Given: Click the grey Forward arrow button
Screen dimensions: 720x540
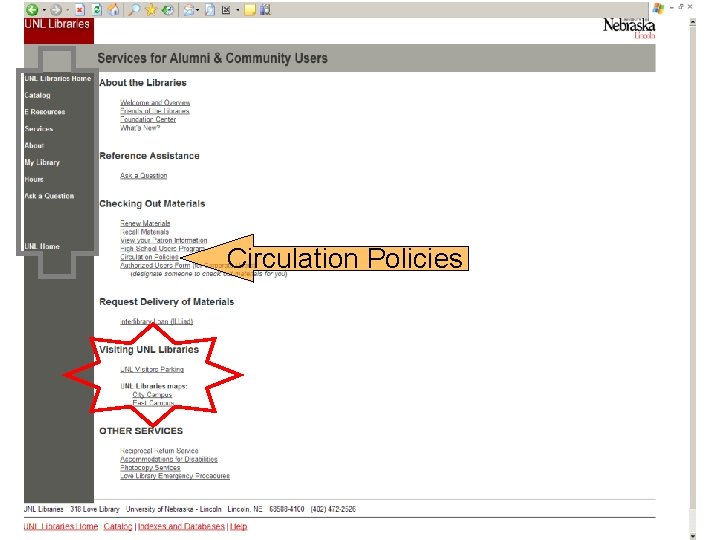Looking at the screenshot, I should pyautogui.click(x=56, y=10).
